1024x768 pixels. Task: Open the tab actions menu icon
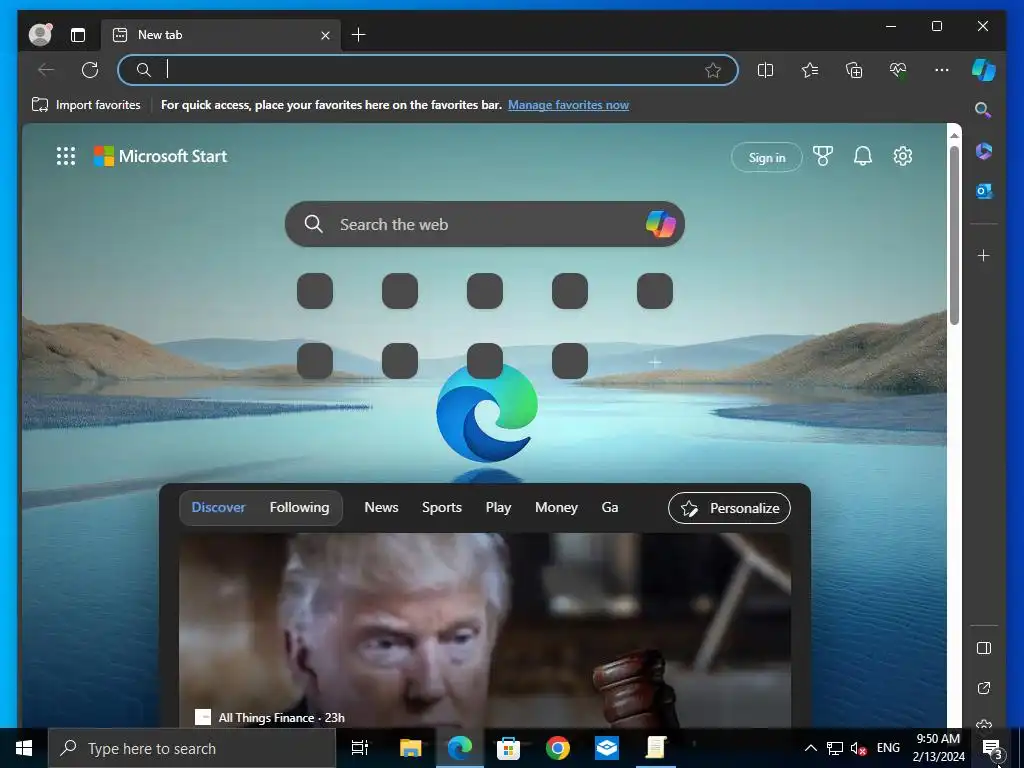pyautogui.click(x=78, y=35)
